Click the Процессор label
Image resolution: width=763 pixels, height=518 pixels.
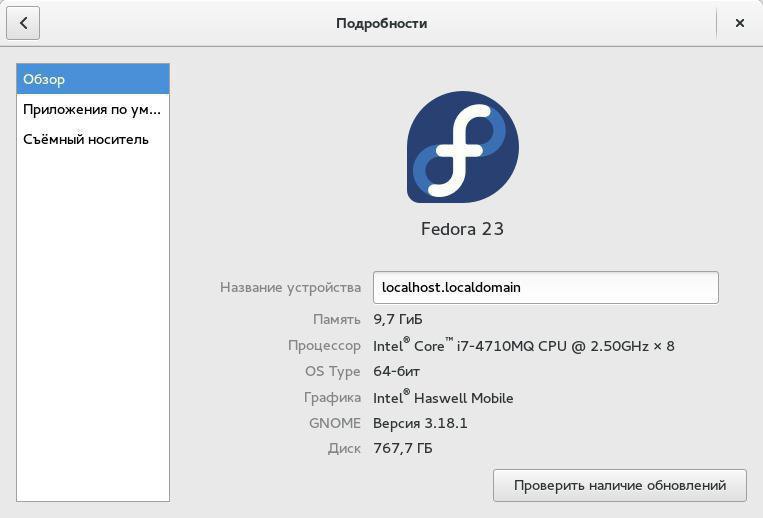(x=324, y=346)
